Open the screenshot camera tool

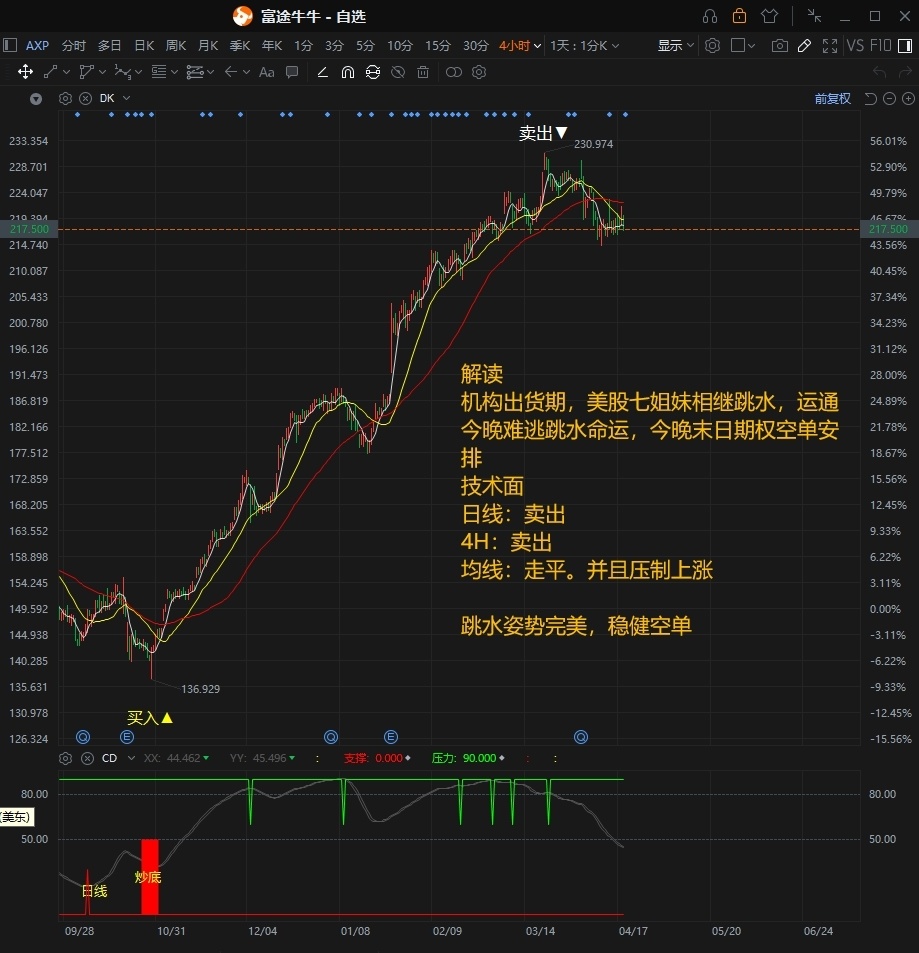click(x=778, y=46)
